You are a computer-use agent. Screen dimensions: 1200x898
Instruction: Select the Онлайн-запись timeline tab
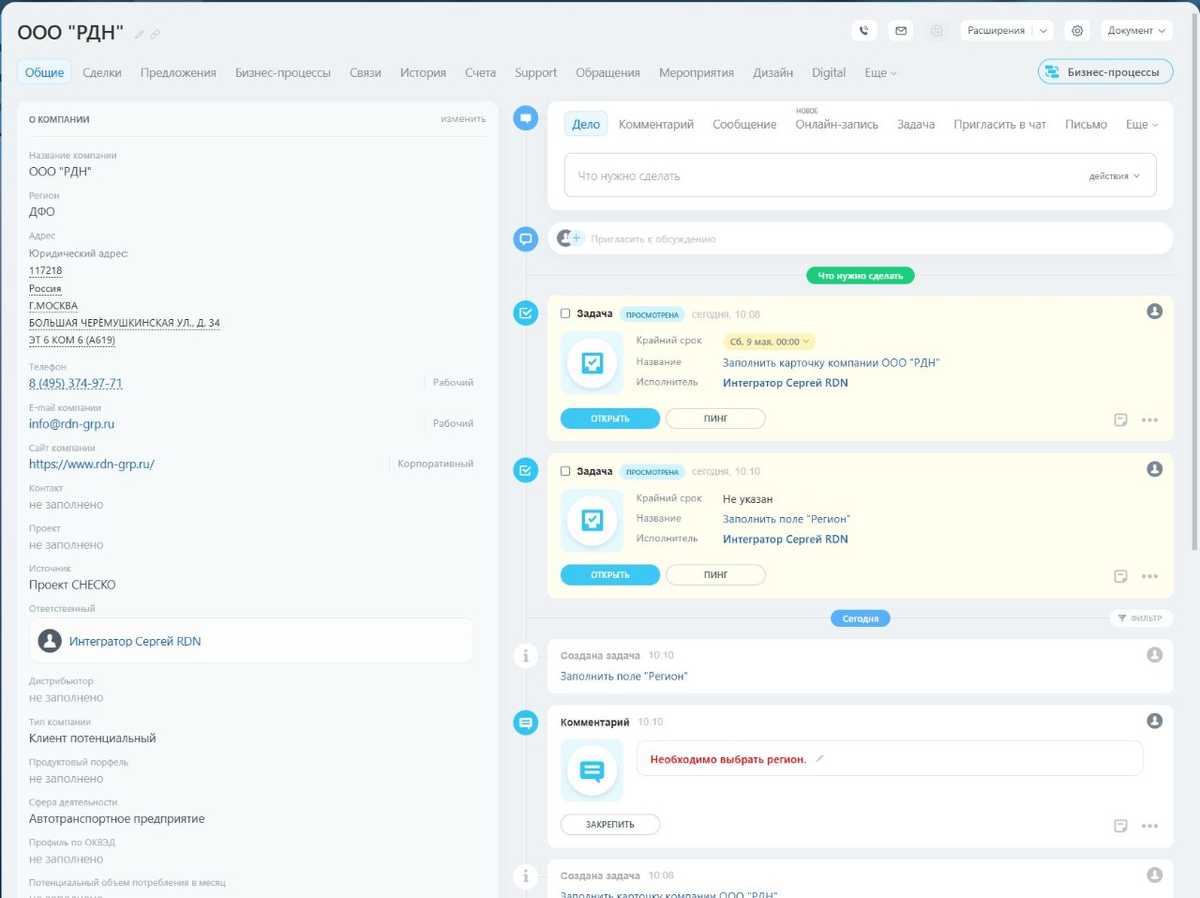click(837, 124)
